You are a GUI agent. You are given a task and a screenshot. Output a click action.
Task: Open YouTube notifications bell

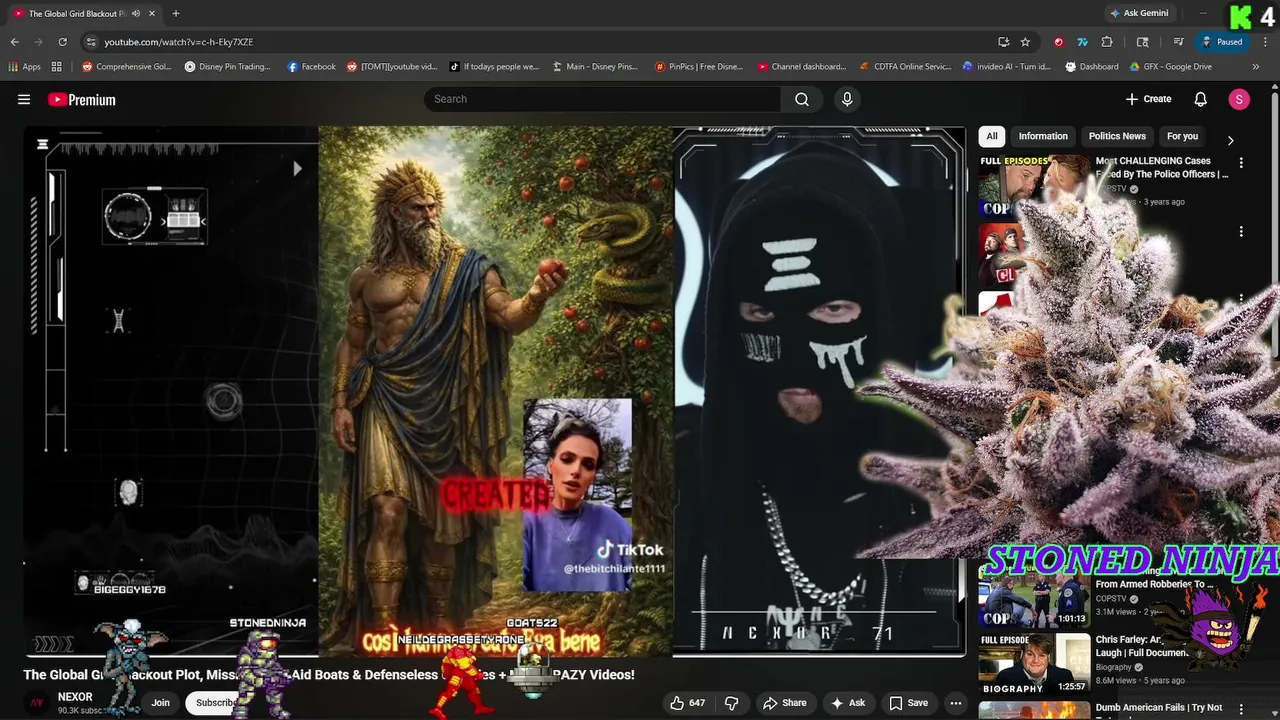click(x=1201, y=99)
